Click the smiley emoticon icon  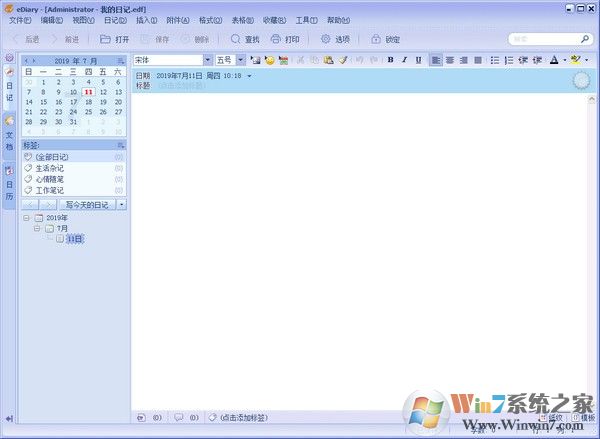pos(270,60)
